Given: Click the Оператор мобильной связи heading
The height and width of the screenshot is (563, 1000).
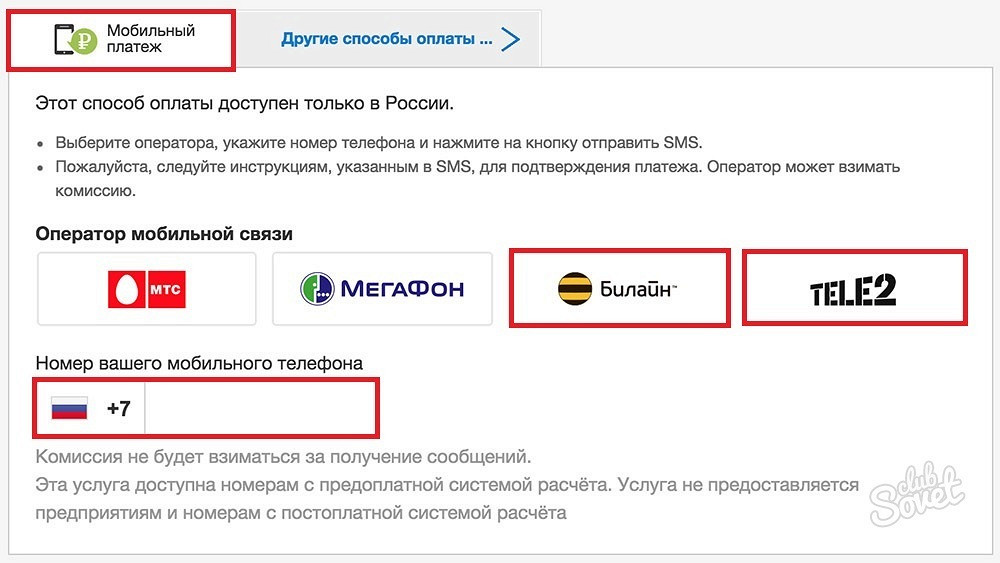Looking at the screenshot, I should (x=164, y=234).
